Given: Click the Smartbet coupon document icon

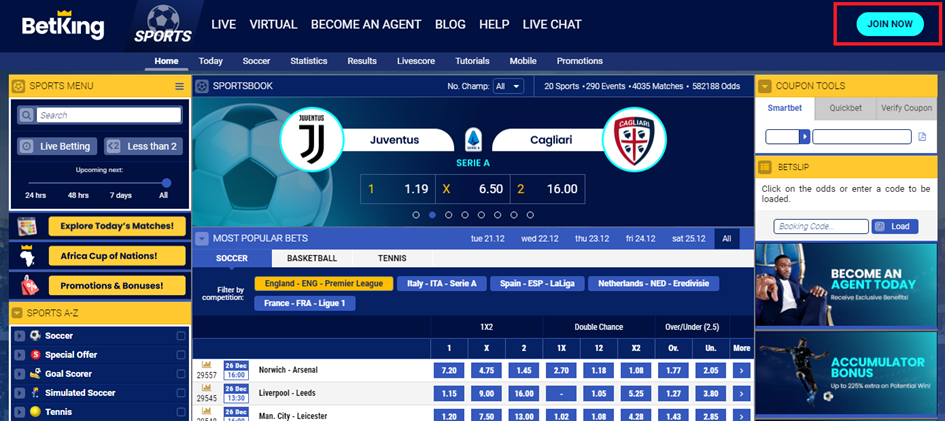Looking at the screenshot, I should pyautogui.click(x=922, y=137).
